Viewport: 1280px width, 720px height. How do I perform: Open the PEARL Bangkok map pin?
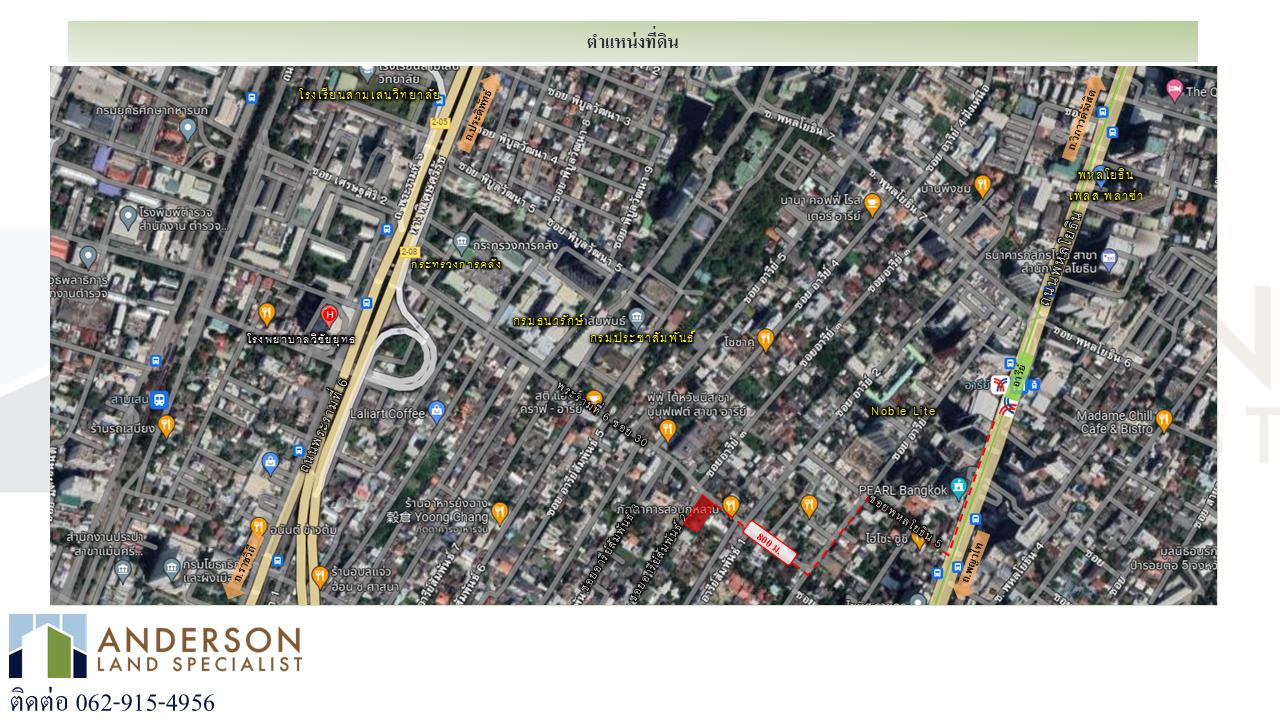pyautogui.click(x=959, y=489)
